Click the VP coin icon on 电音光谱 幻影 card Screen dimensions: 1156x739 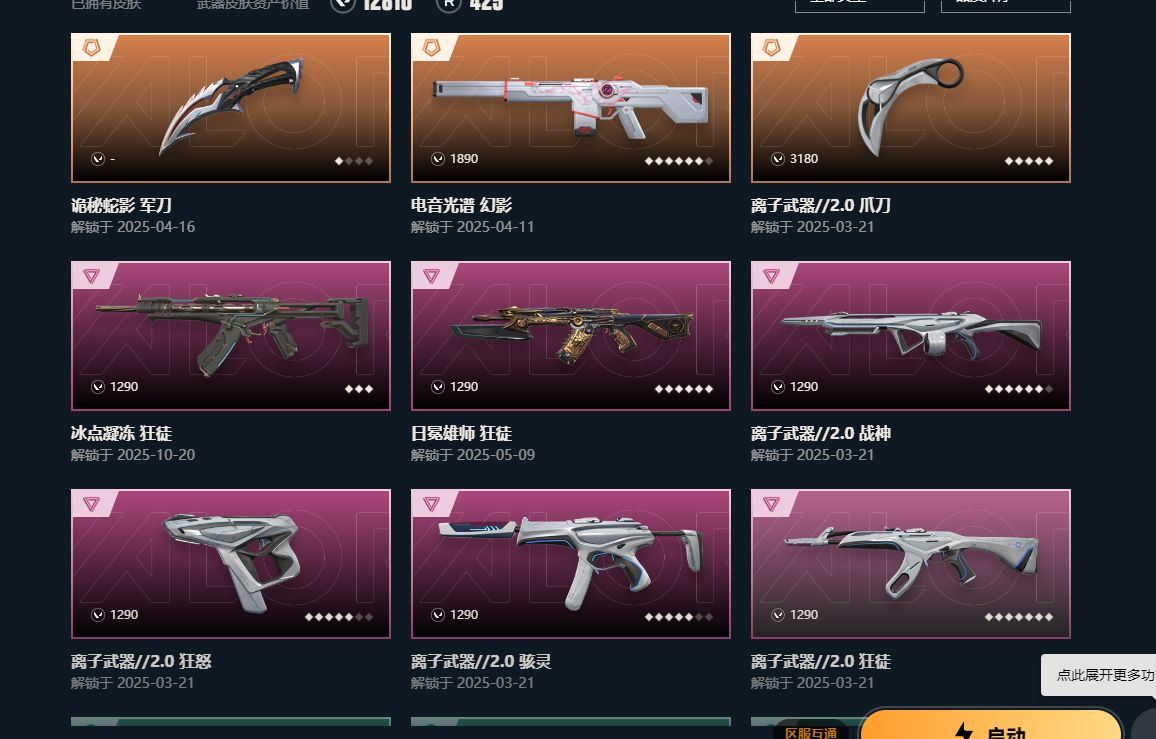438,159
